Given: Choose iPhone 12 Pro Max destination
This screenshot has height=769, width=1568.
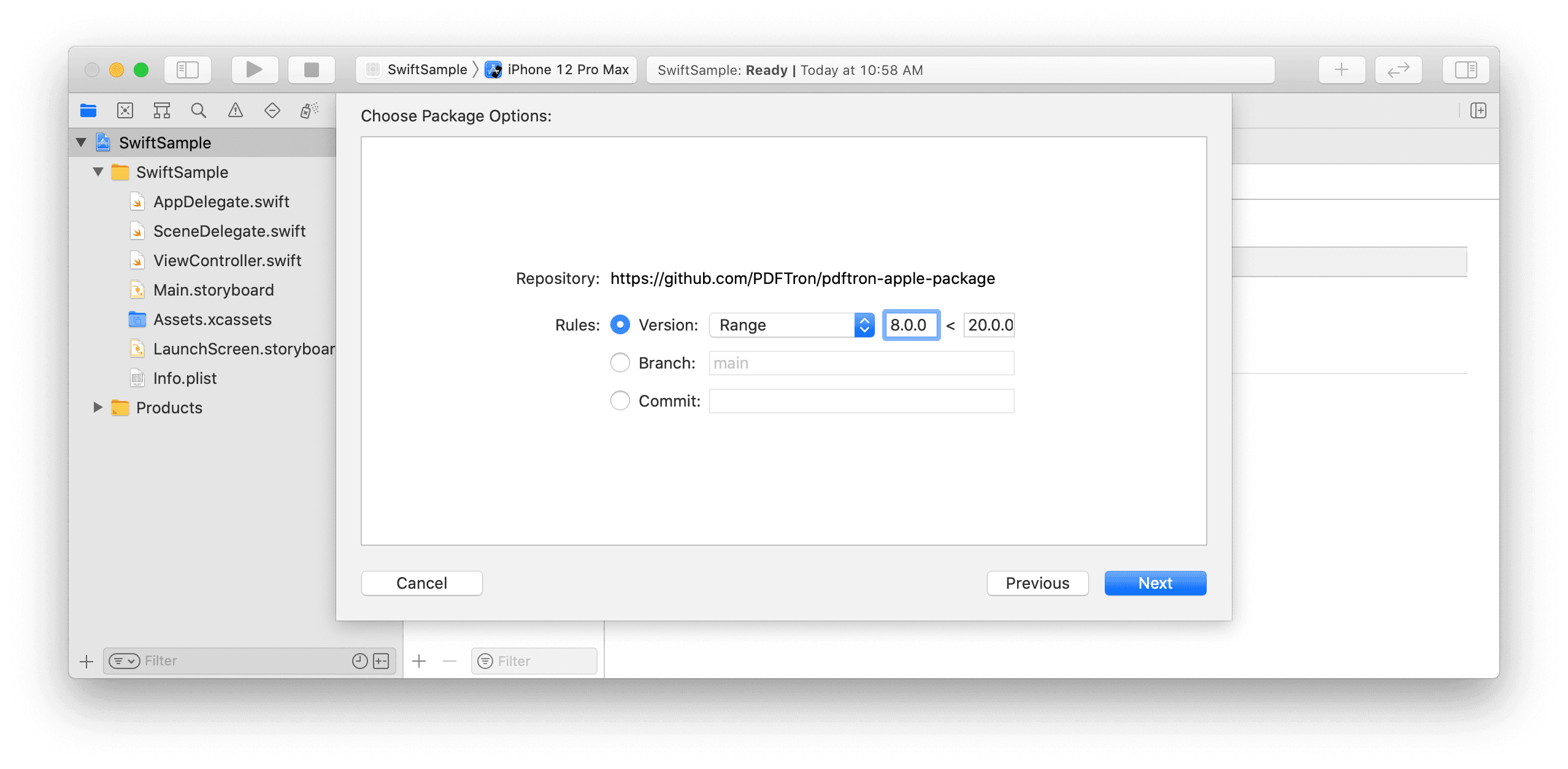Looking at the screenshot, I should [567, 70].
